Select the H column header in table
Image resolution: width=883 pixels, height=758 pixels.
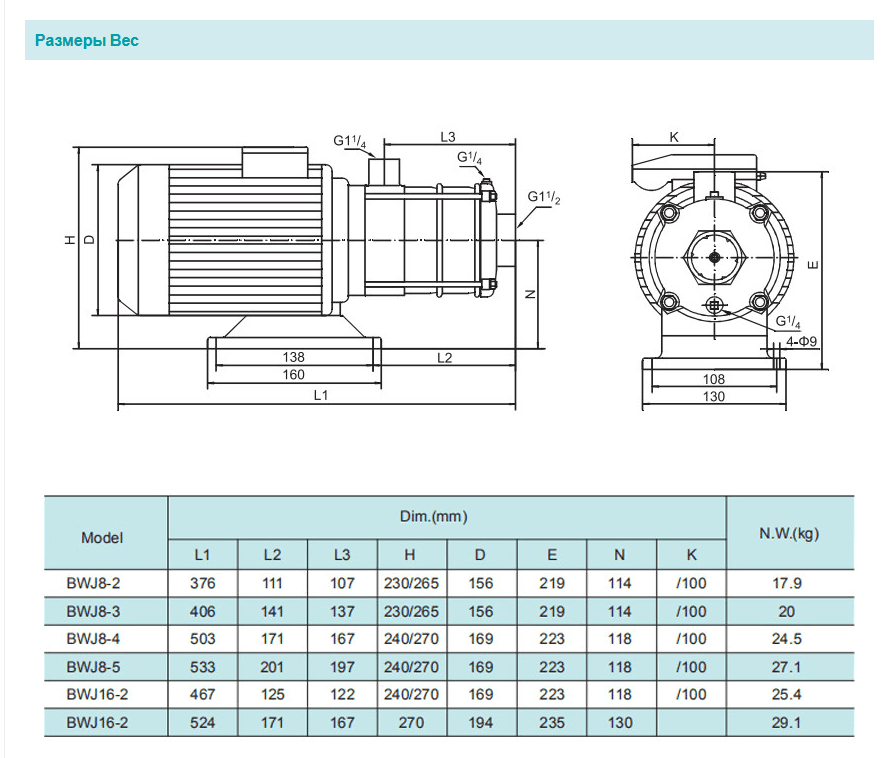(411, 554)
